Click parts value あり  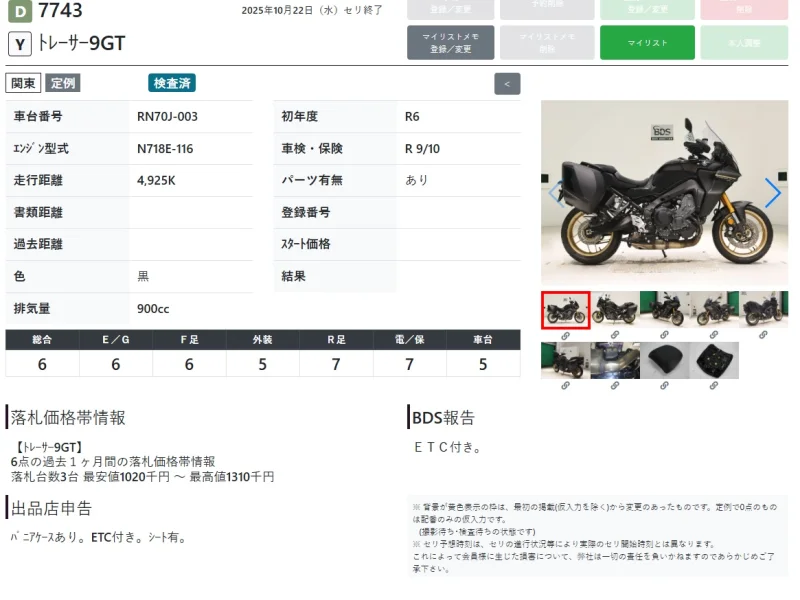[x=416, y=180]
